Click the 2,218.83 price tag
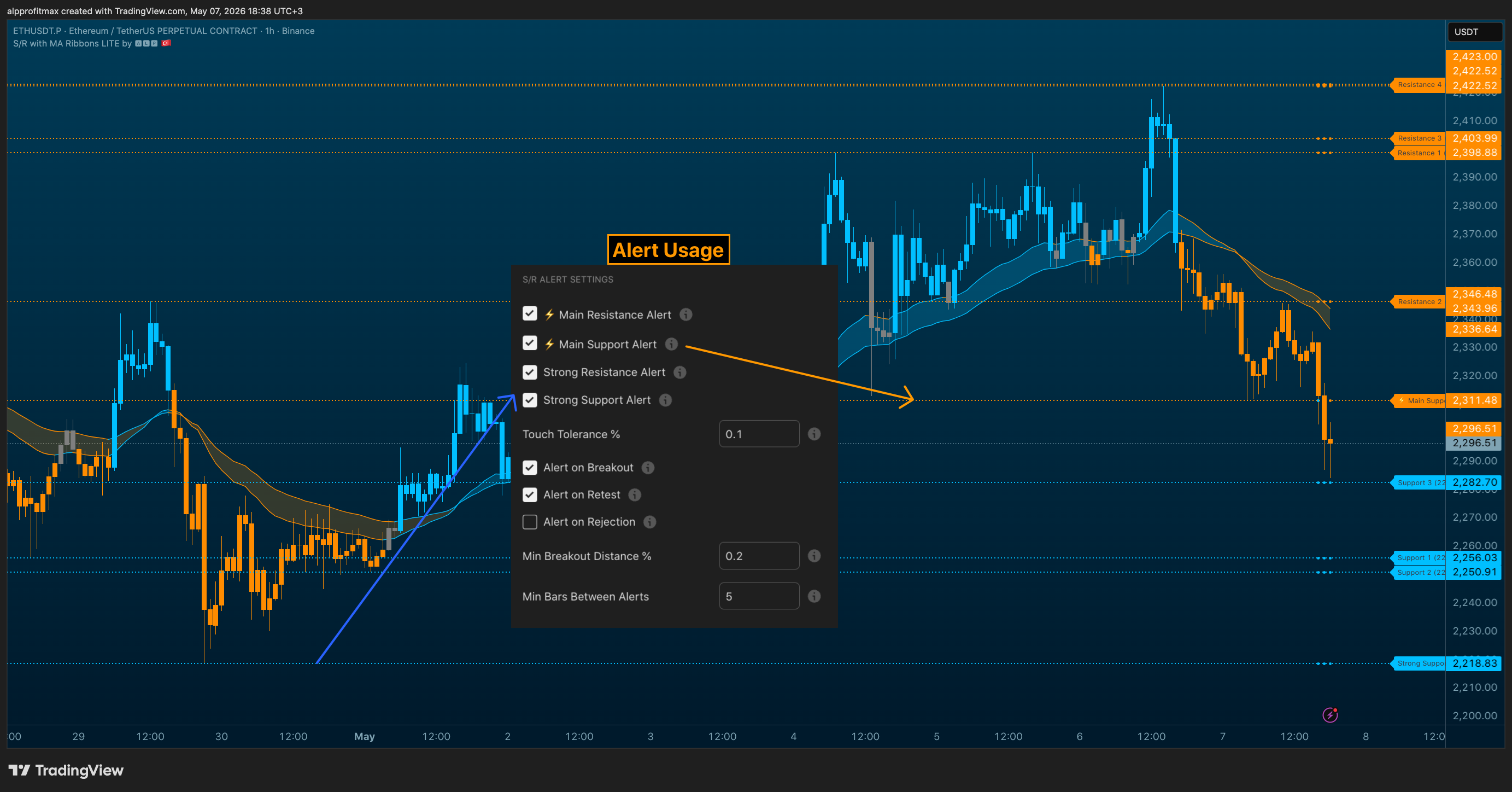Viewport: 1512px width, 792px height. click(x=1474, y=663)
